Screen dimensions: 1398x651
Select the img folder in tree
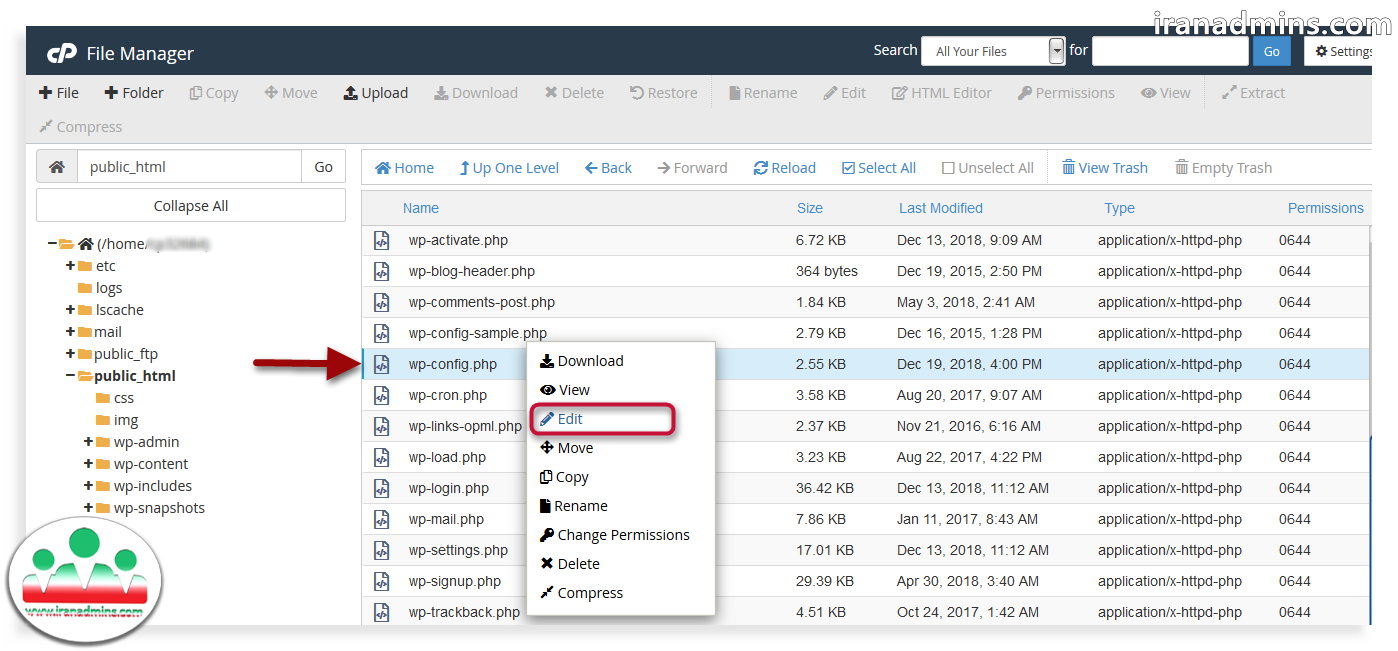[126, 420]
